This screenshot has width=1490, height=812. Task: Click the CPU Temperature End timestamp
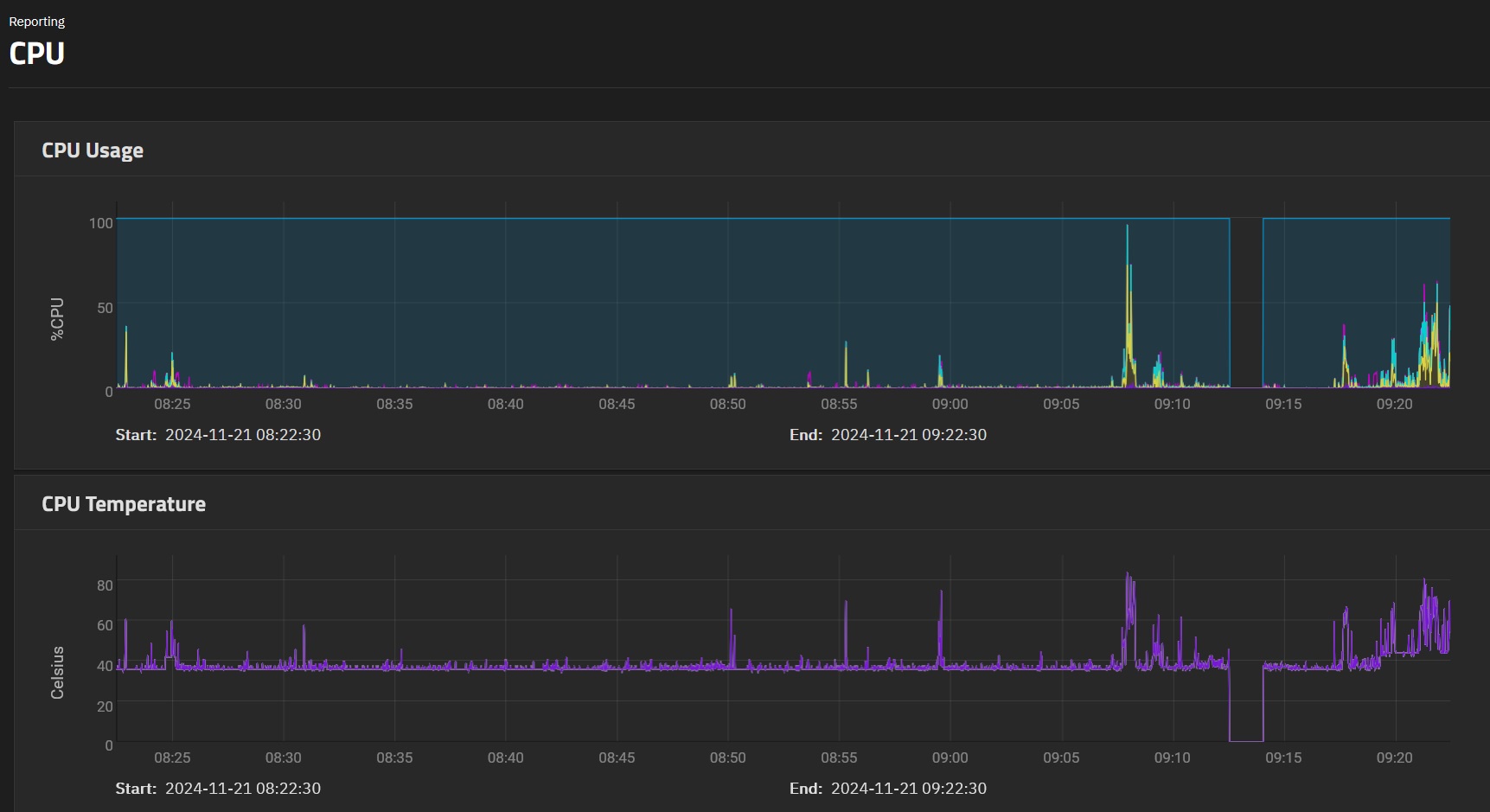pyautogui.click(x=908, y=789)
